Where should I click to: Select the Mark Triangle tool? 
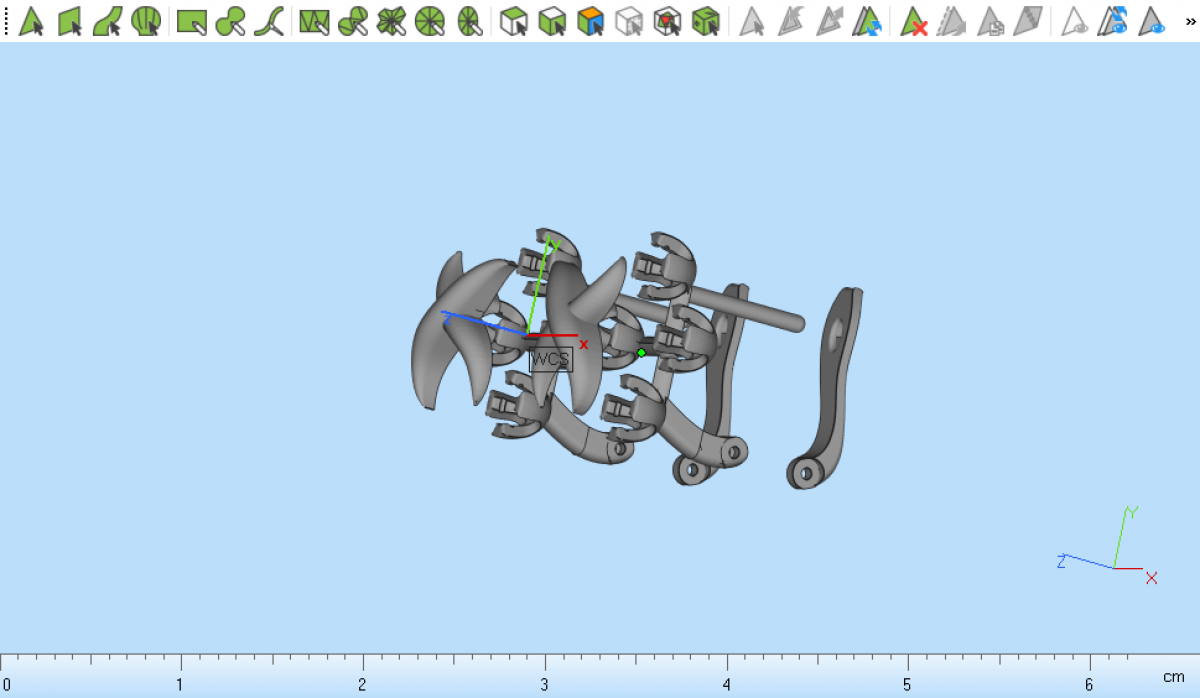(x=31, y=21)
